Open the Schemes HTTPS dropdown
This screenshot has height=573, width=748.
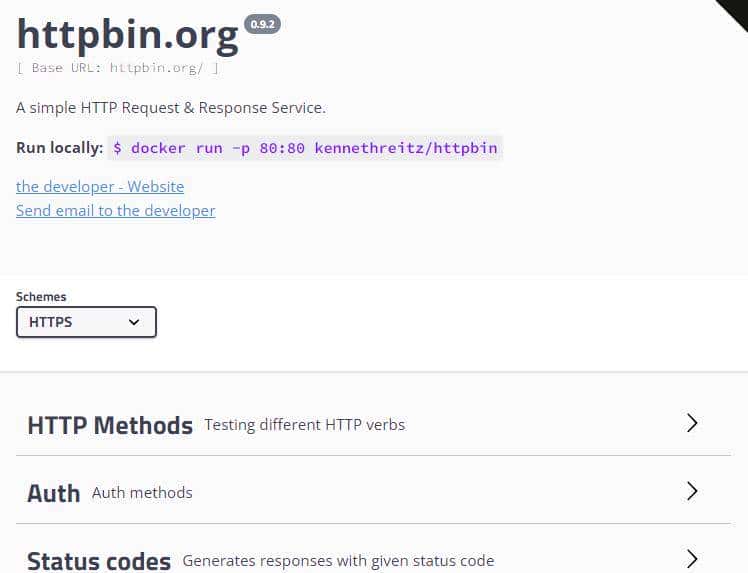point(86,322)
